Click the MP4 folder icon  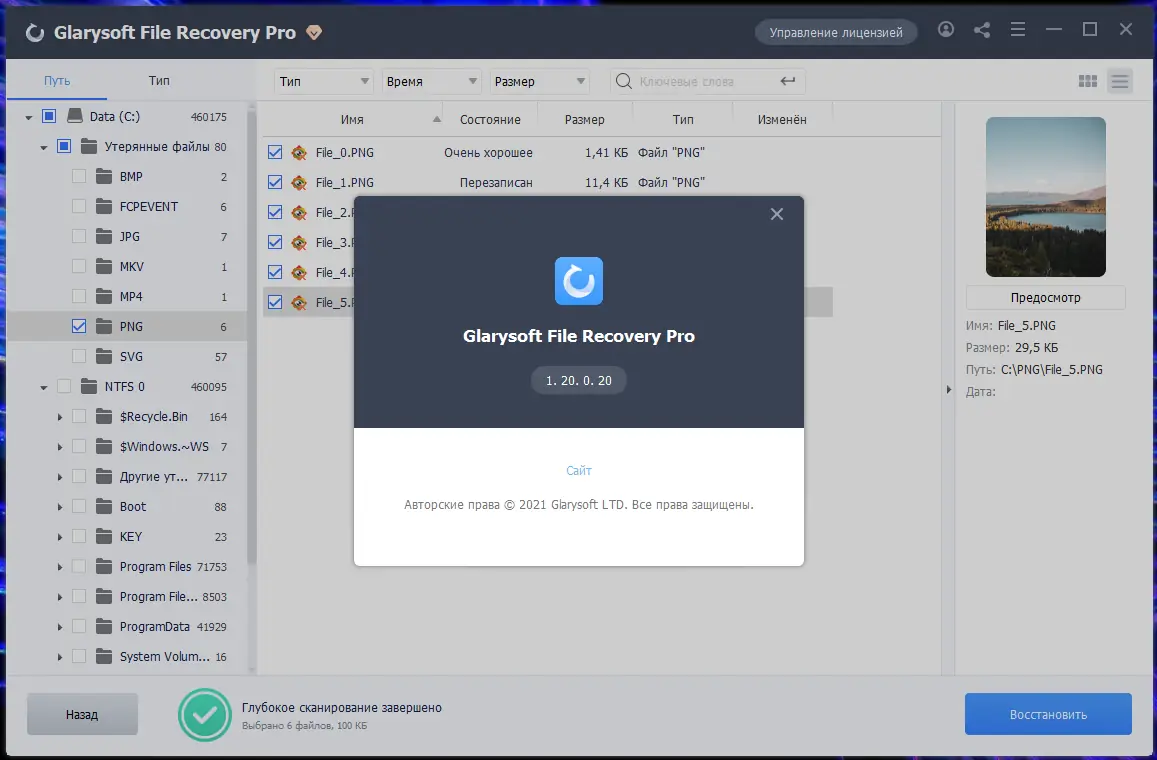(x=104, y=297)
